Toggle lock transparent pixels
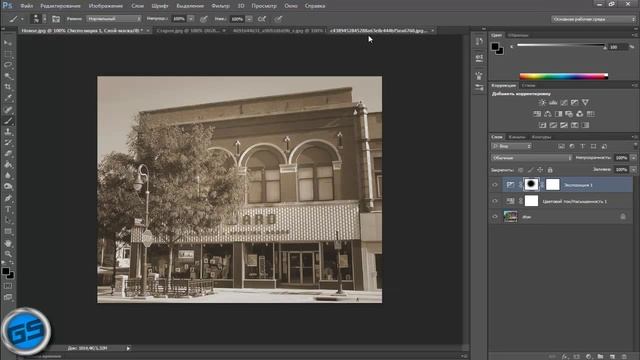This screenshot has width=640, height=360. (x=520, y=170)
